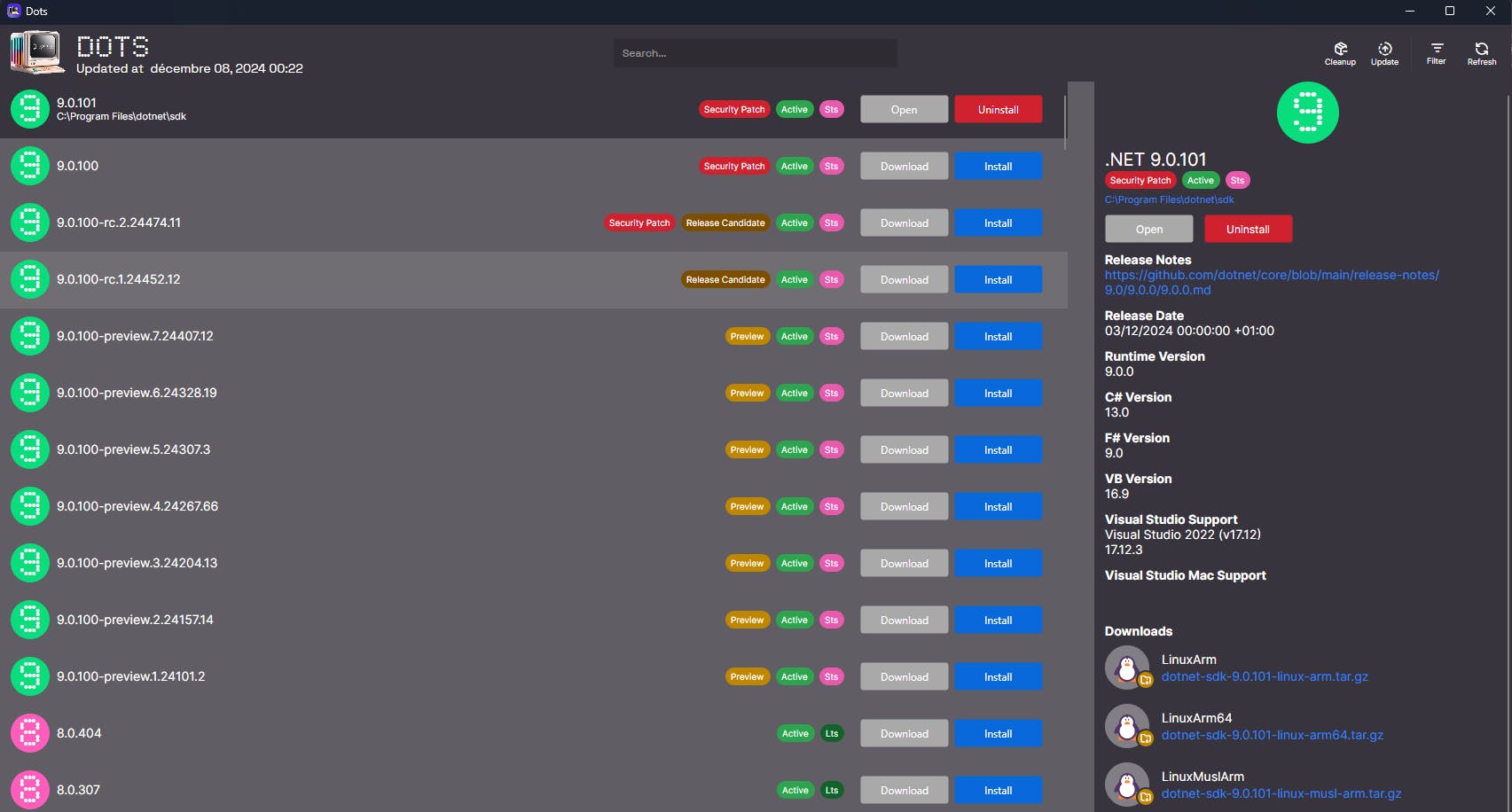Viewport: 1512px width, 812px height.
Task: Click the Cleanup toolbar icon
Action: point(1340,53)
